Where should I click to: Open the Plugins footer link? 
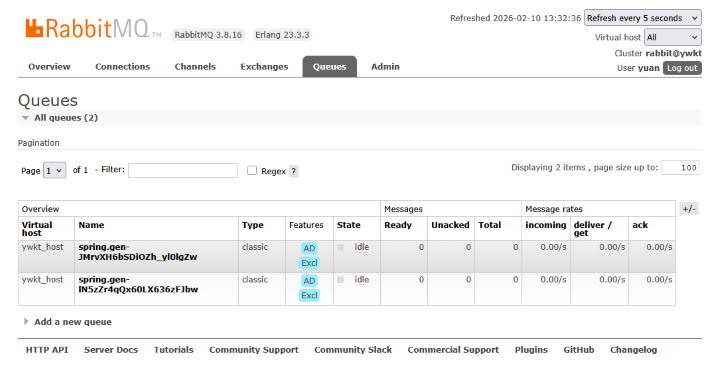pos(531,350)
